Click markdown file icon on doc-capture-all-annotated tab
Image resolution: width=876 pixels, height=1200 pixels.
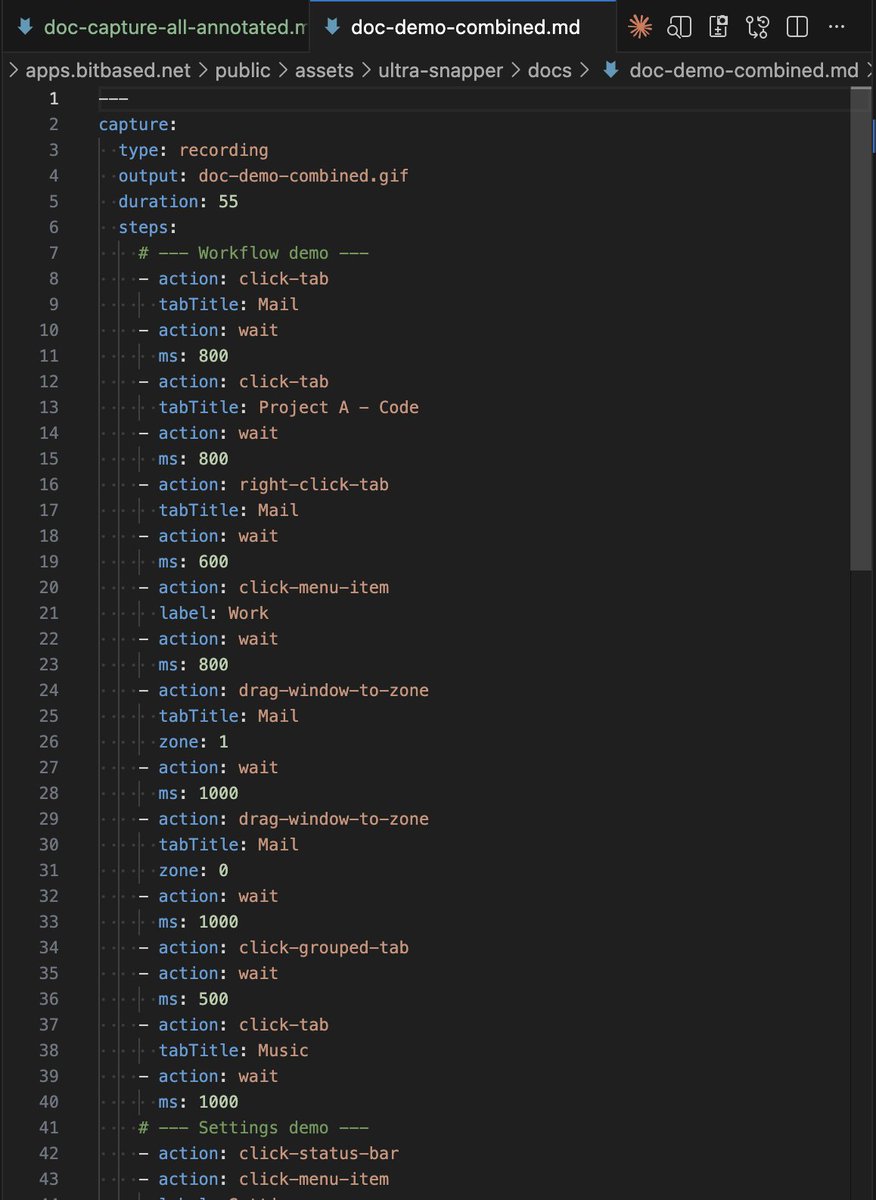pyautogui.click(x=26, y=27)
